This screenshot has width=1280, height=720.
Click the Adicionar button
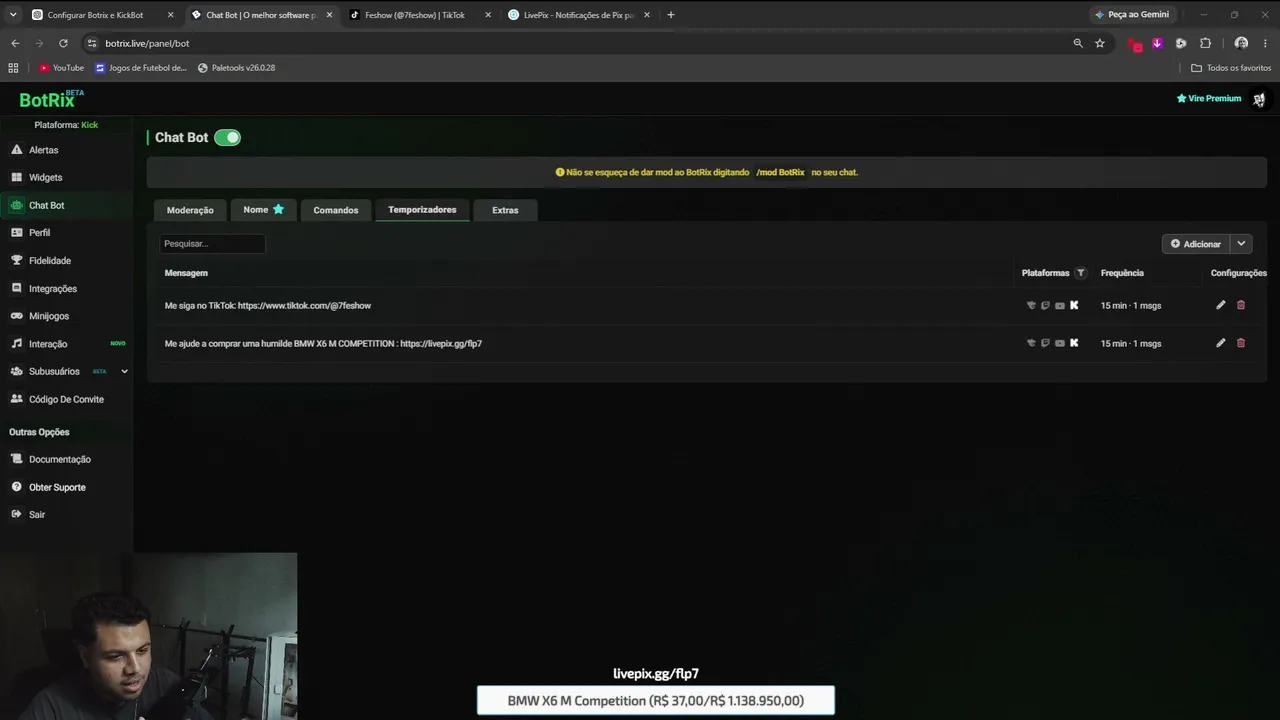1196,244
